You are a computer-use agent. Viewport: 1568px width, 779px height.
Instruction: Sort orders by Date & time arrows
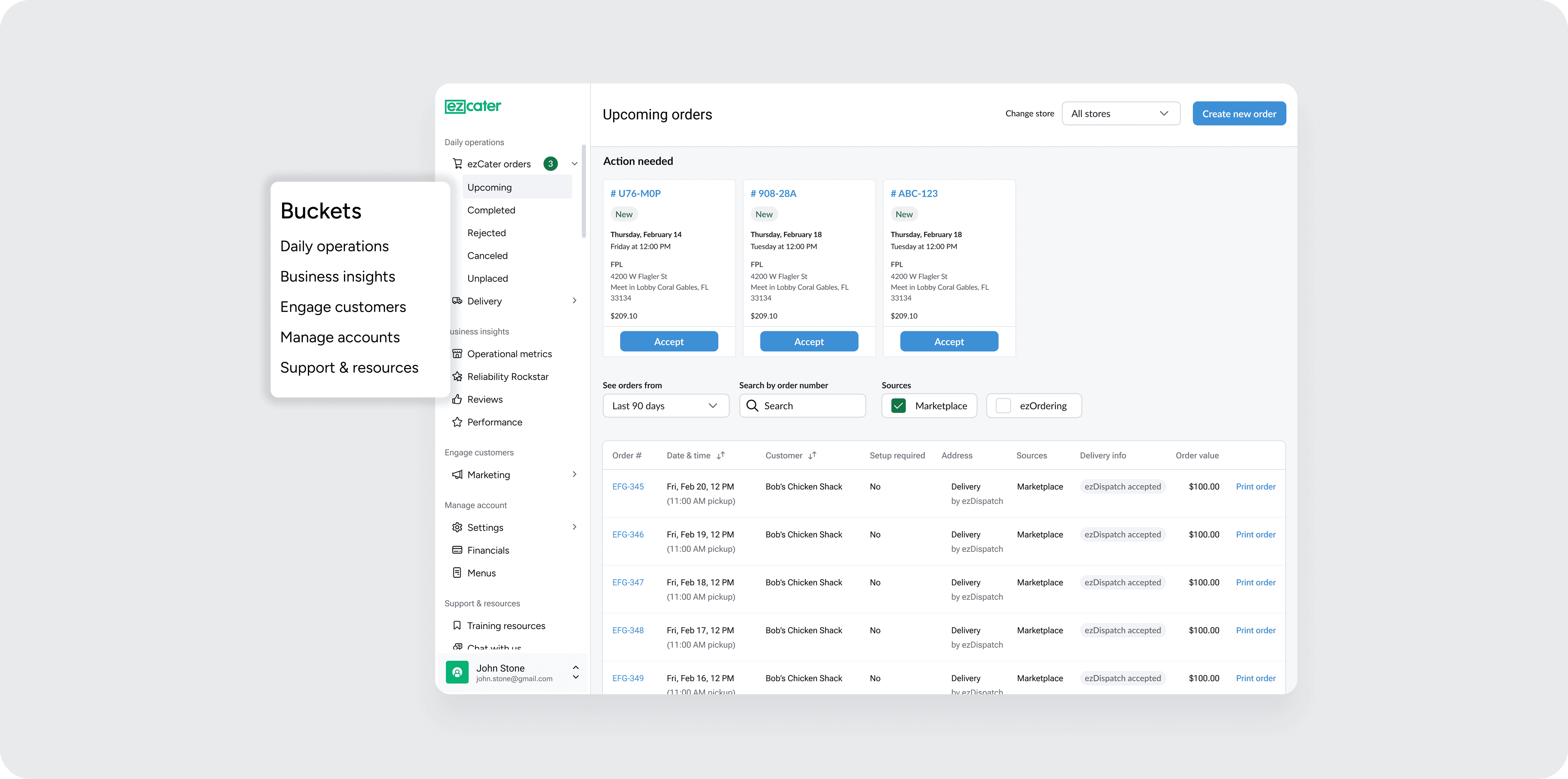tap(721, 455)
